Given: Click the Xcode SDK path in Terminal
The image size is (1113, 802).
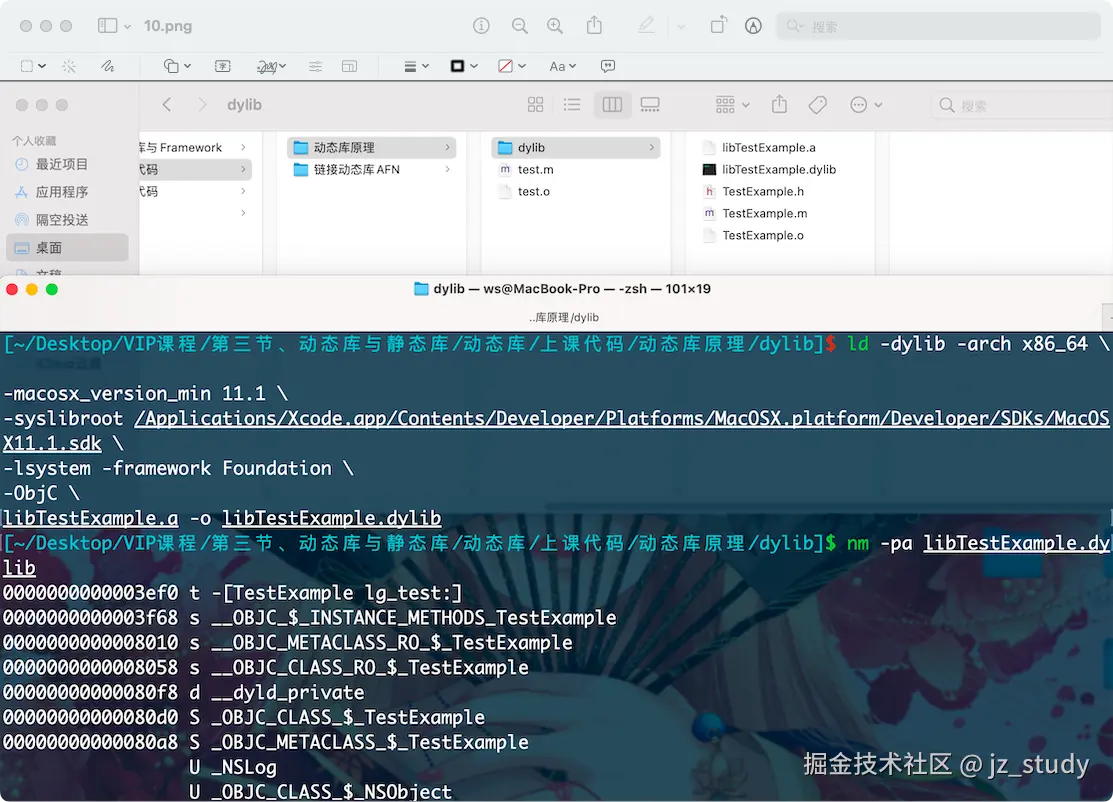Looking at the screenshot, I should (621, 419).
